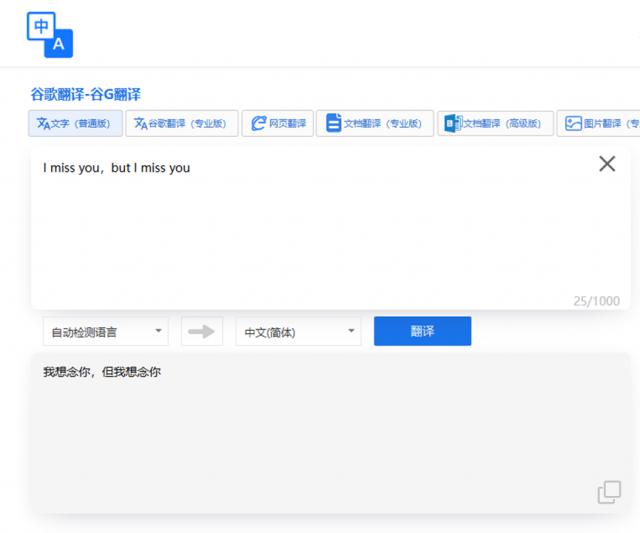This screenshot has width=640, height=533.
Task: Click the source text "I miss you, but I miss you"
Action: click(116, 168)
